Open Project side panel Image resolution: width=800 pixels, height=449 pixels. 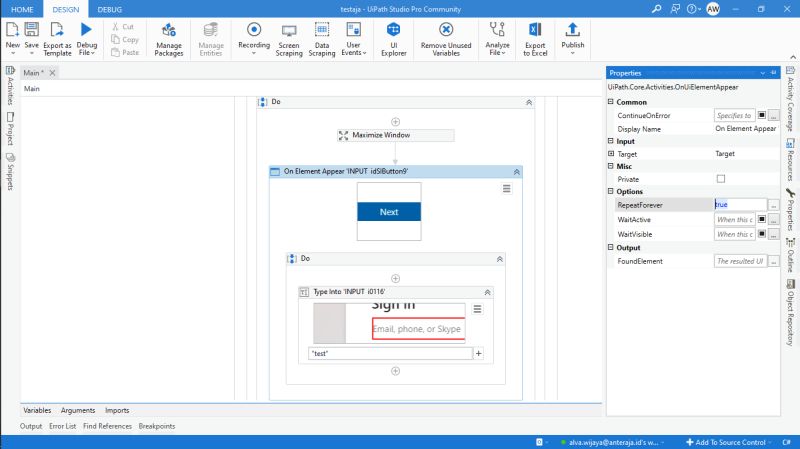[10, 129]
